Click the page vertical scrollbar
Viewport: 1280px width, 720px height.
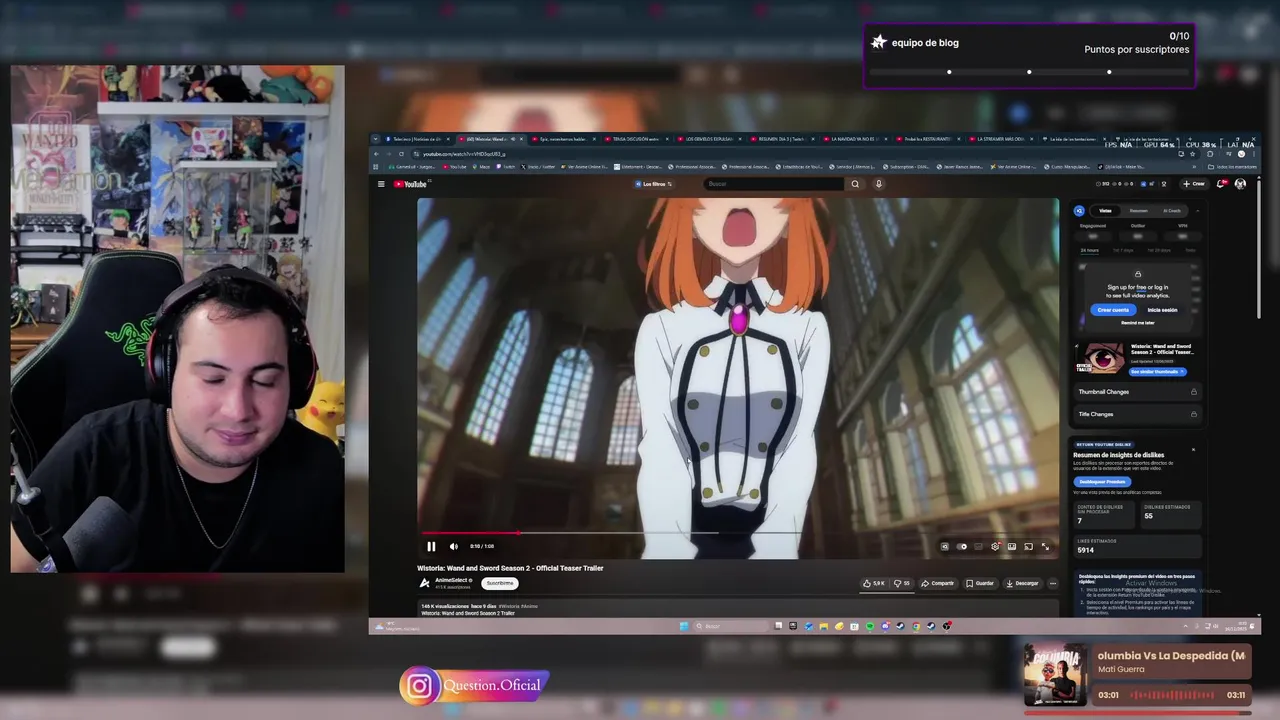click(1258, 250)
